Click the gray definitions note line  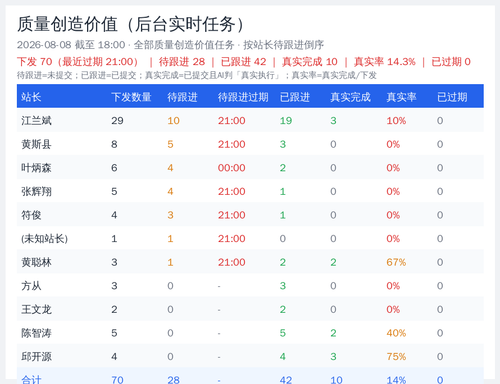tap(197, 75)
